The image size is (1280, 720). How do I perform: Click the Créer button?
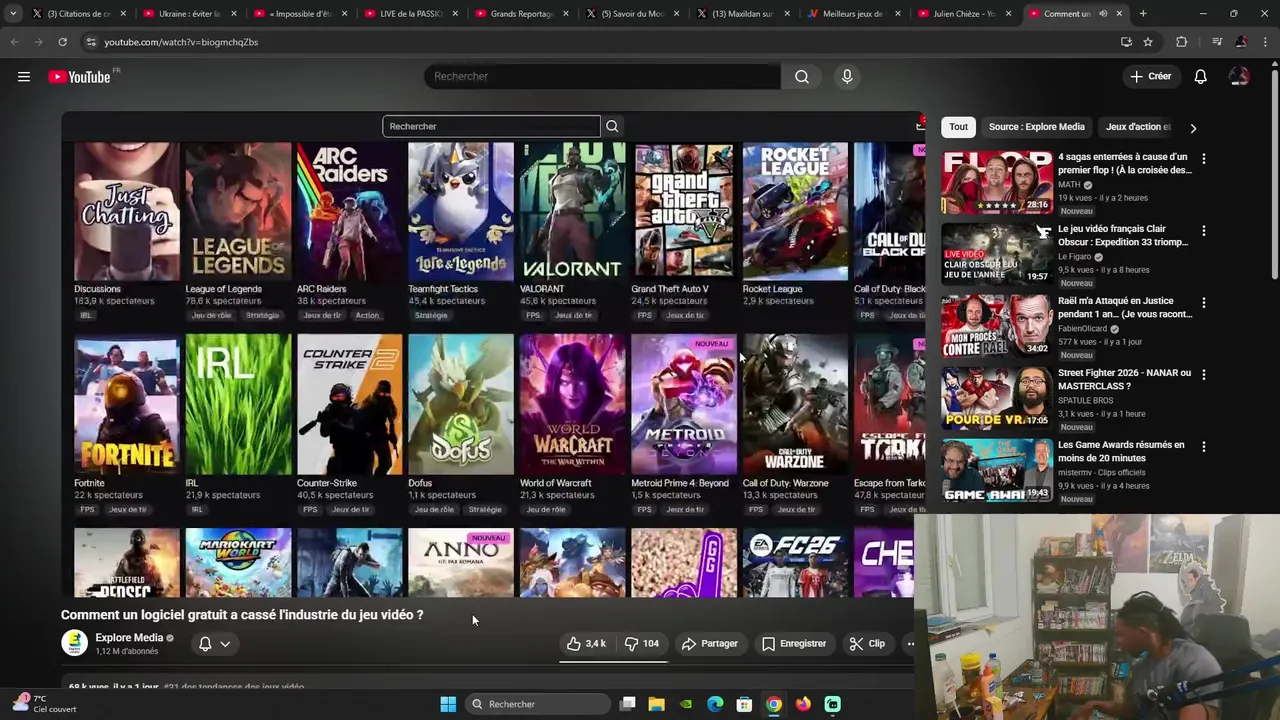click(x=1150, y=76)
